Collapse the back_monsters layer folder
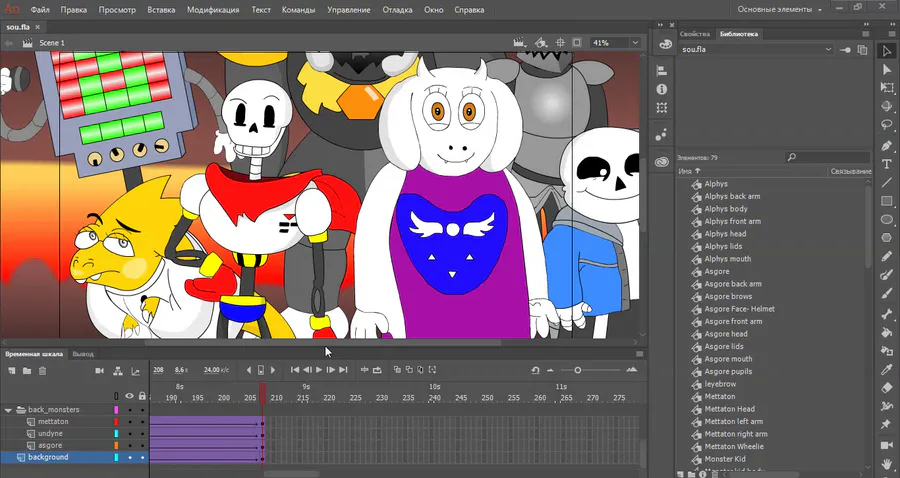 (x=8, y=410)
